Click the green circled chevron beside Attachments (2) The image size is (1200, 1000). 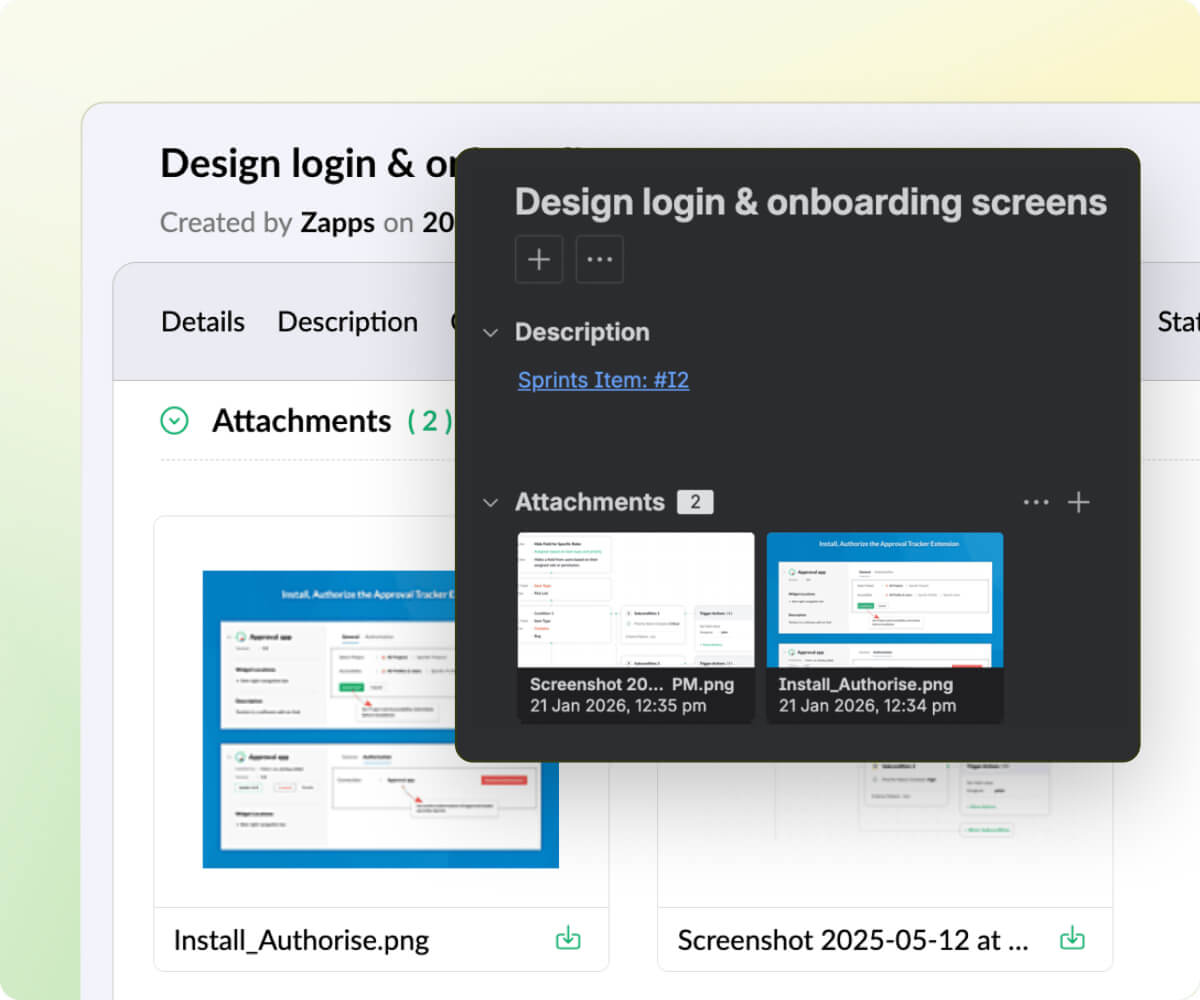point(174,421)
